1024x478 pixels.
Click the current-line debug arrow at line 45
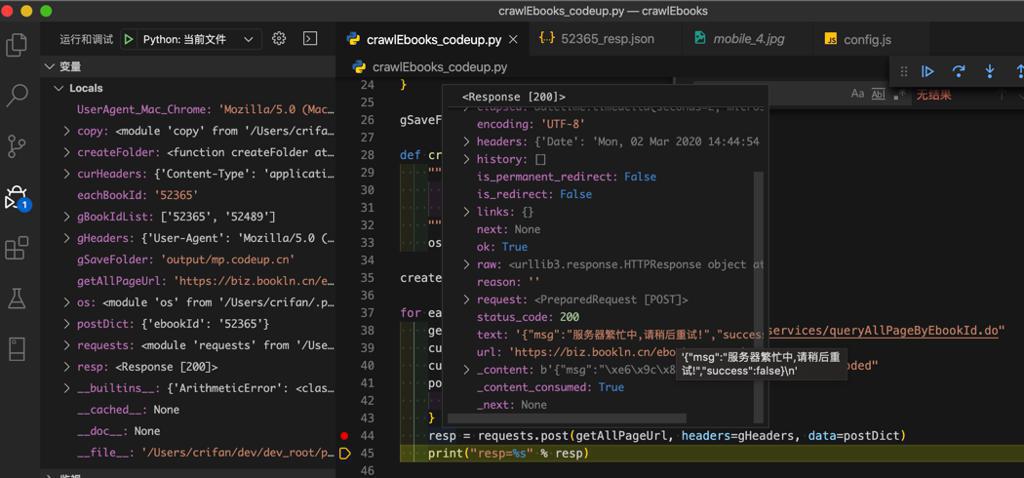[345, 453]
